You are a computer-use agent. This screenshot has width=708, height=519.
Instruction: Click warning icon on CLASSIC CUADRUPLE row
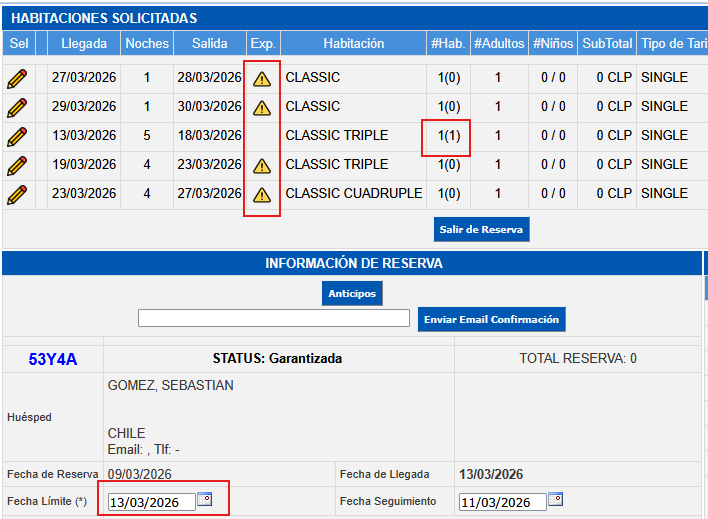pyautogui.click(x=262, y=195)
